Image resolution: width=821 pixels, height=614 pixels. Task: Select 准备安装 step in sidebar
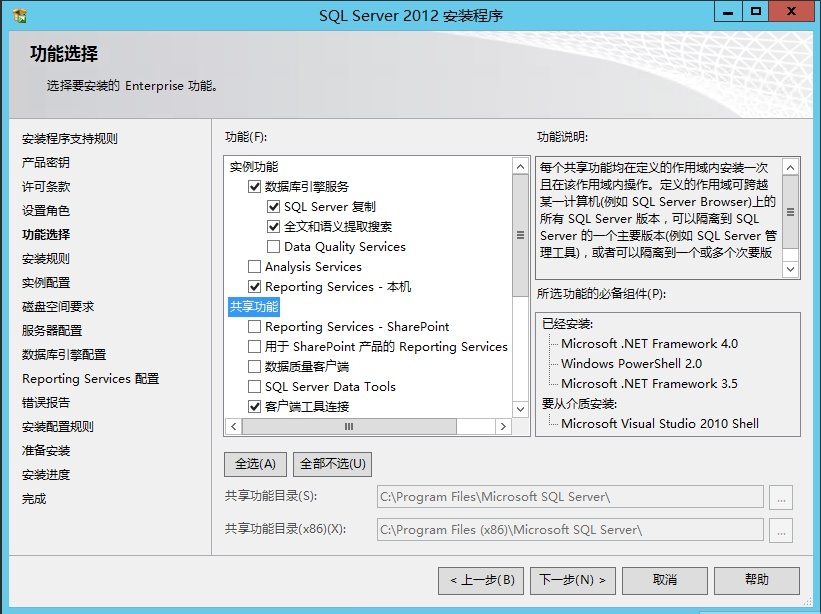[46, 451]
